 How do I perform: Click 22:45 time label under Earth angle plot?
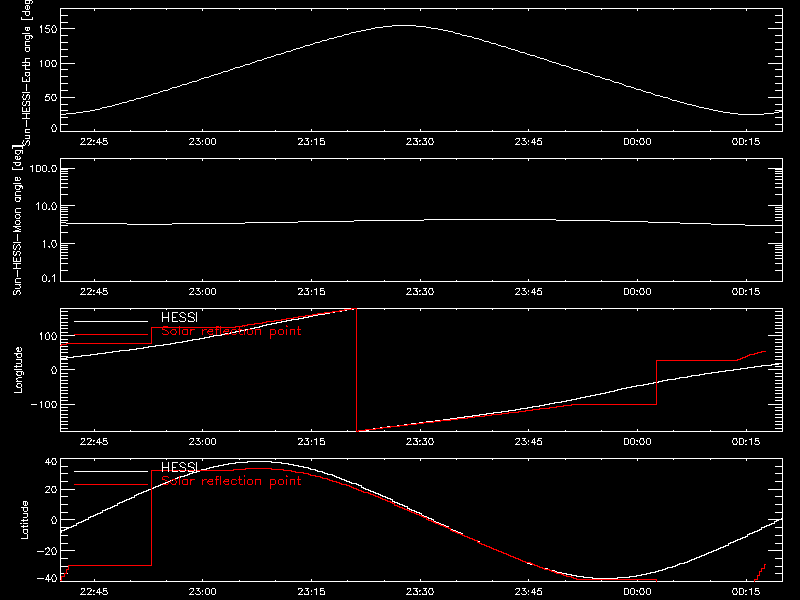click(x=94, y=142)
